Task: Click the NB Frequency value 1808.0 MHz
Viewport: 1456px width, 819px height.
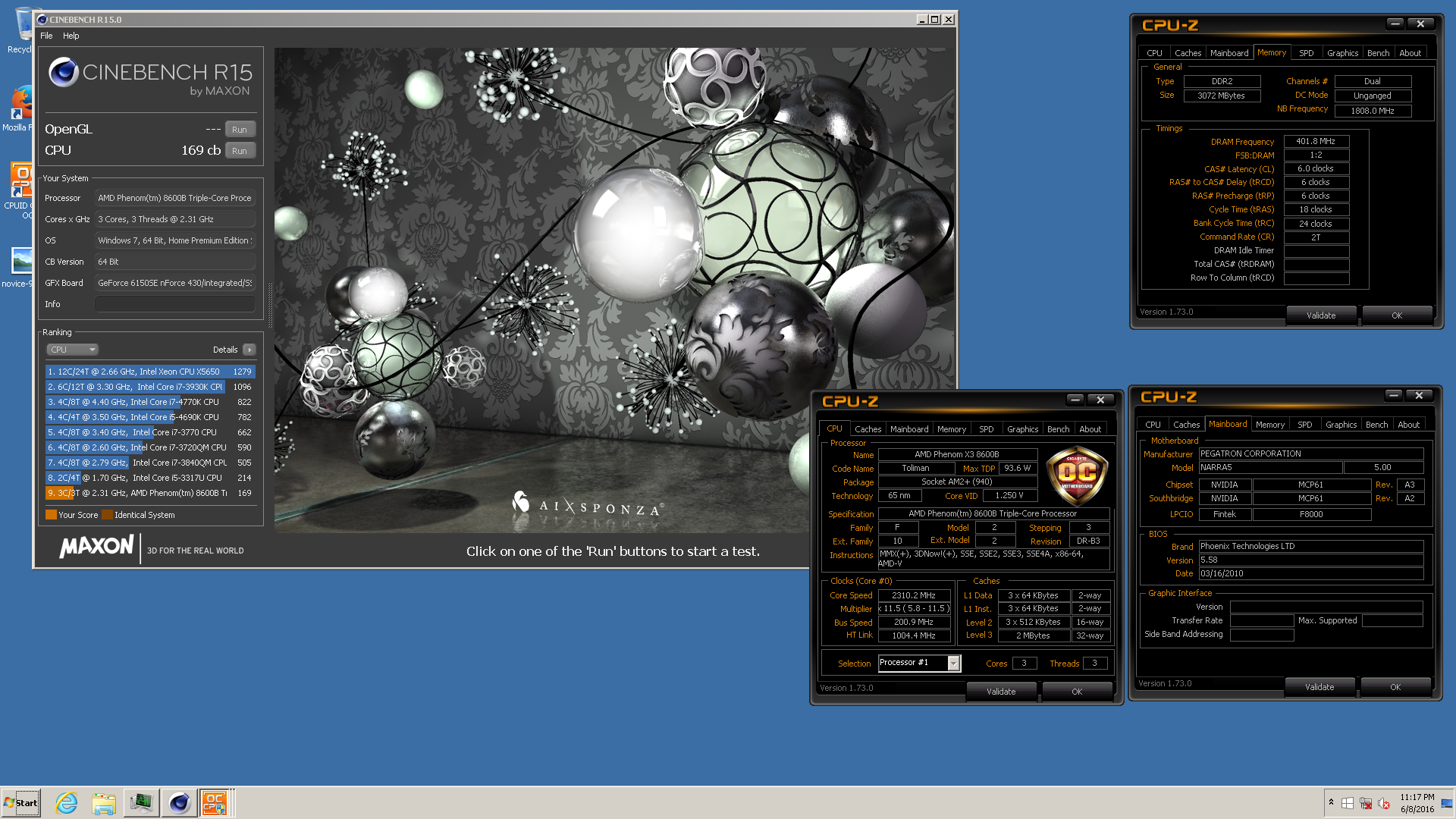Action: pos(1373,111)
